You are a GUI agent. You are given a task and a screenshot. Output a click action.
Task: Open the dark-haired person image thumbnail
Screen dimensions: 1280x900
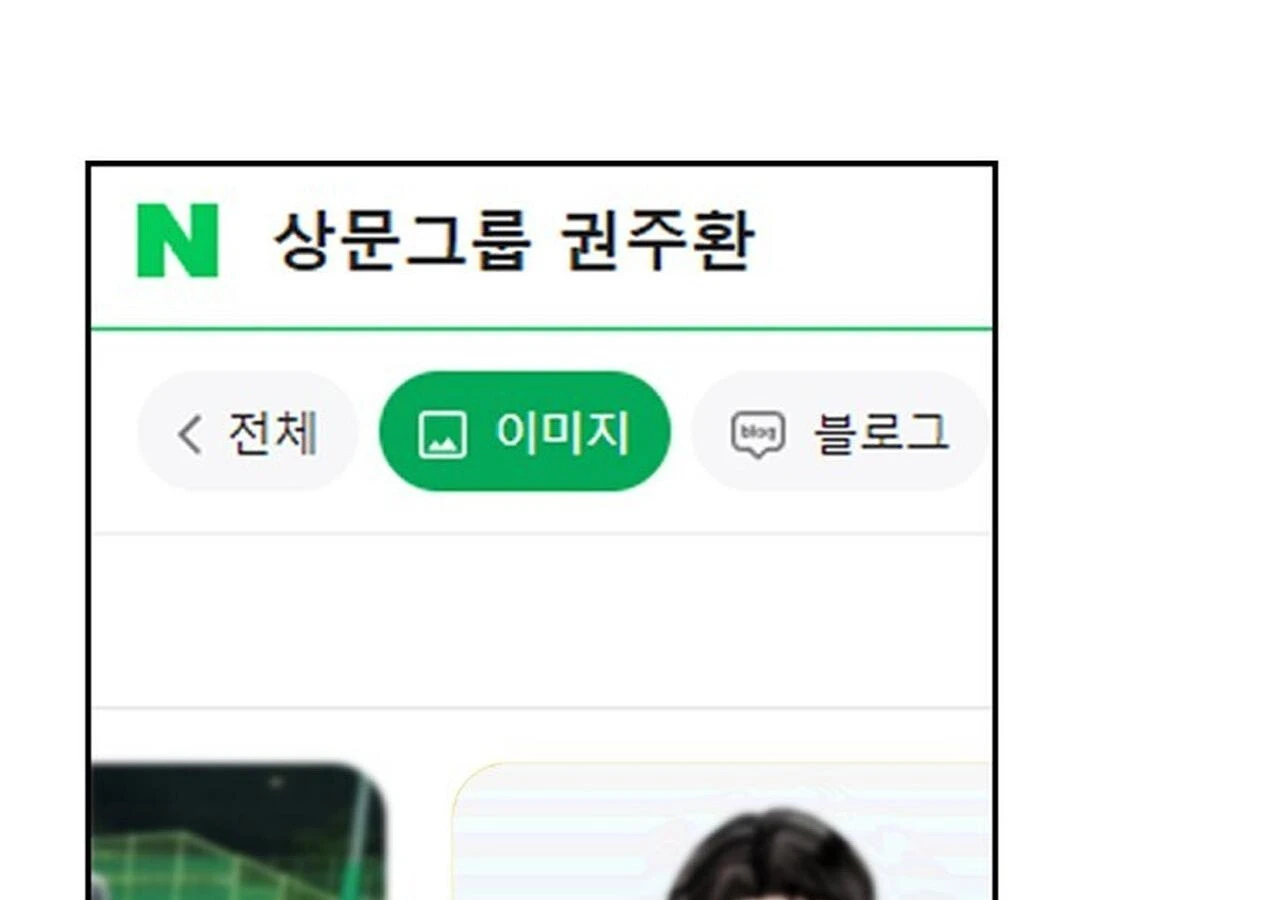pos(722,831)
